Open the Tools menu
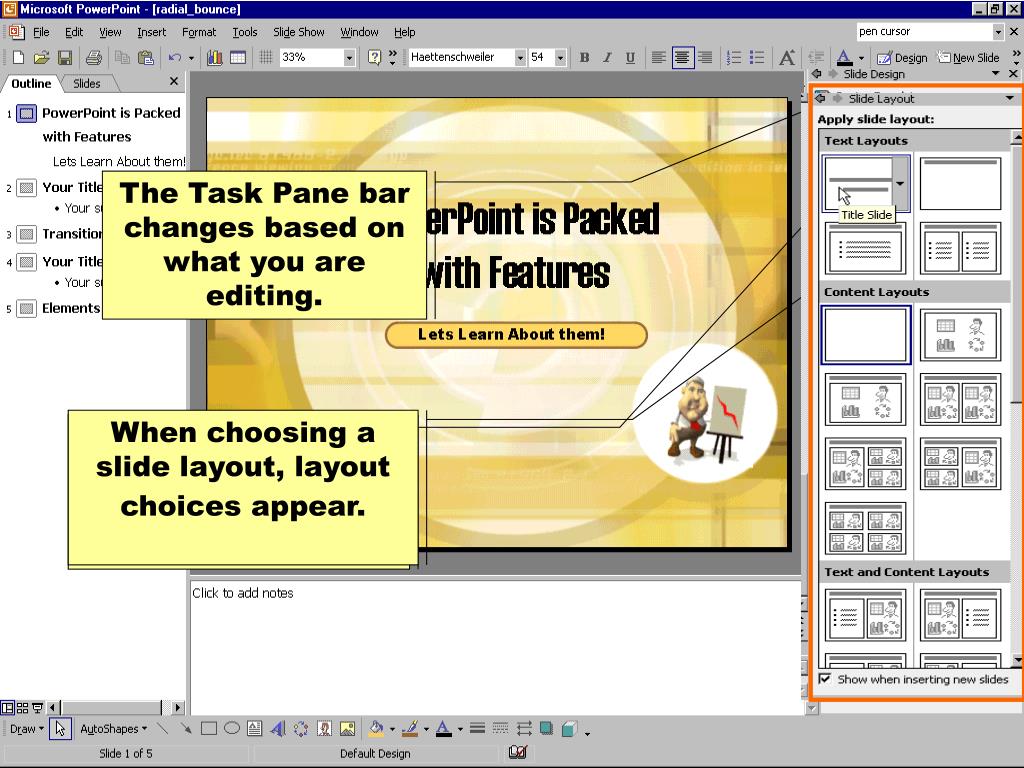Image resolution: width=1024 pixels, height=768 pixels. pos(245,32)
